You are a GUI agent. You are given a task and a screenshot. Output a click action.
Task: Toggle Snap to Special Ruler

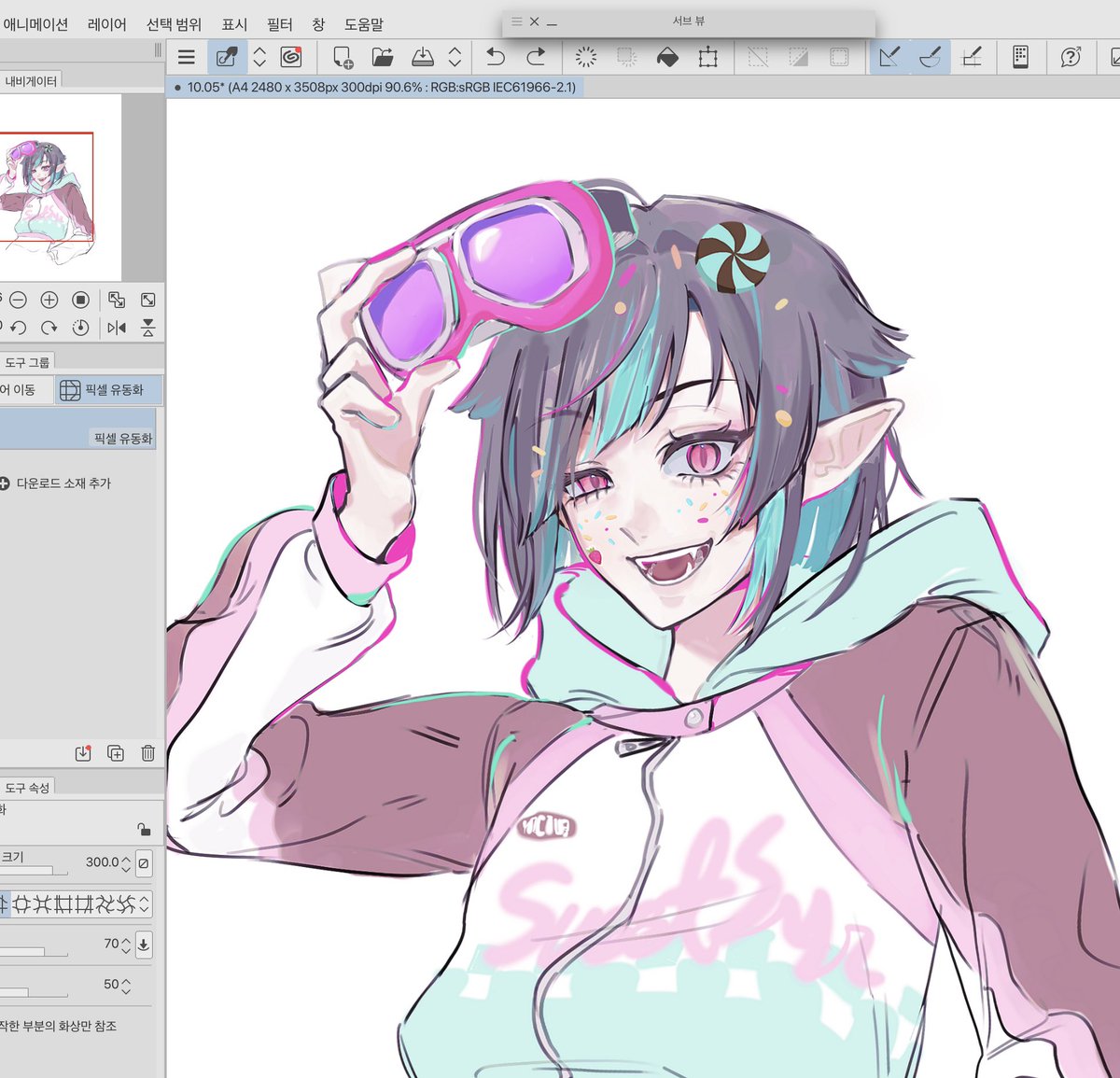pos(930,58)
